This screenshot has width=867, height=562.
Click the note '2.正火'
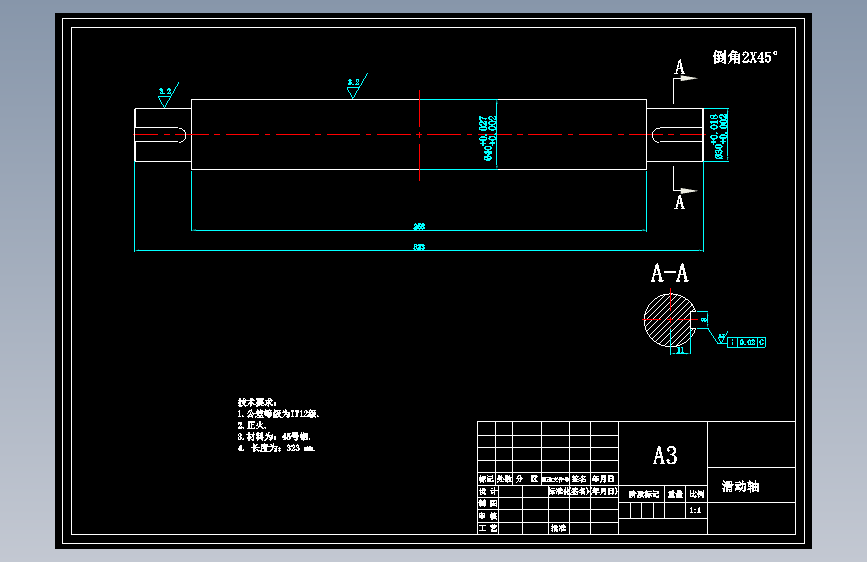252,425
